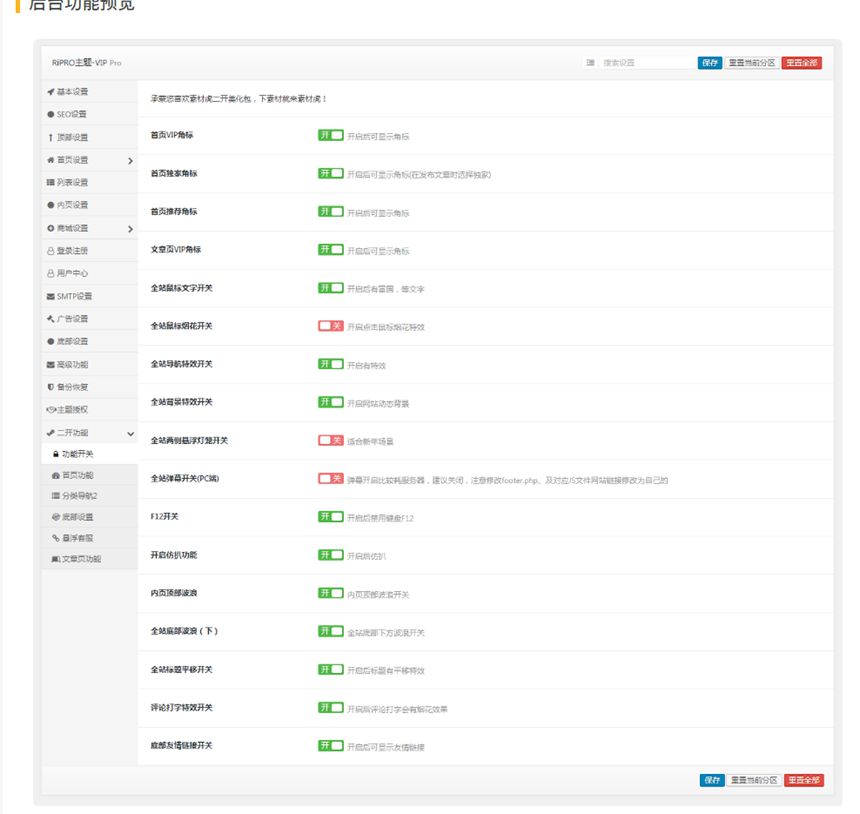Click the bottom red 重置全部 button
860x814 pixels.
pyautogui.click(x=803, y=780)
